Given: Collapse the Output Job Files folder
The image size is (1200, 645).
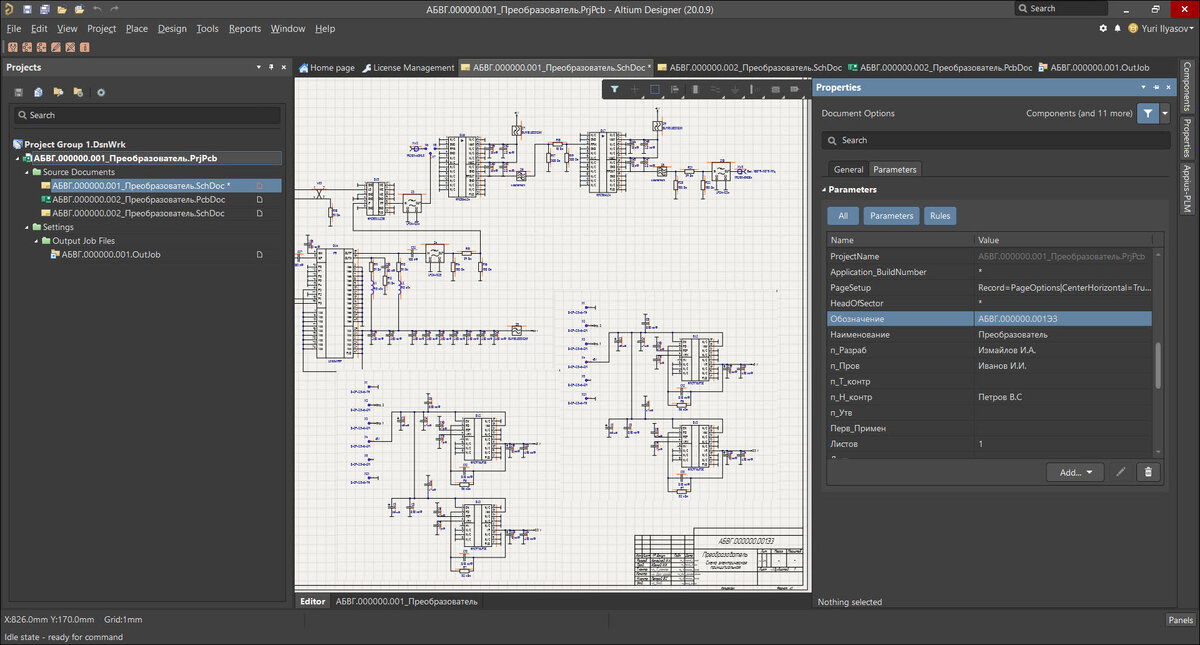Looking at the screenshot, I should [x=36, y=241].
